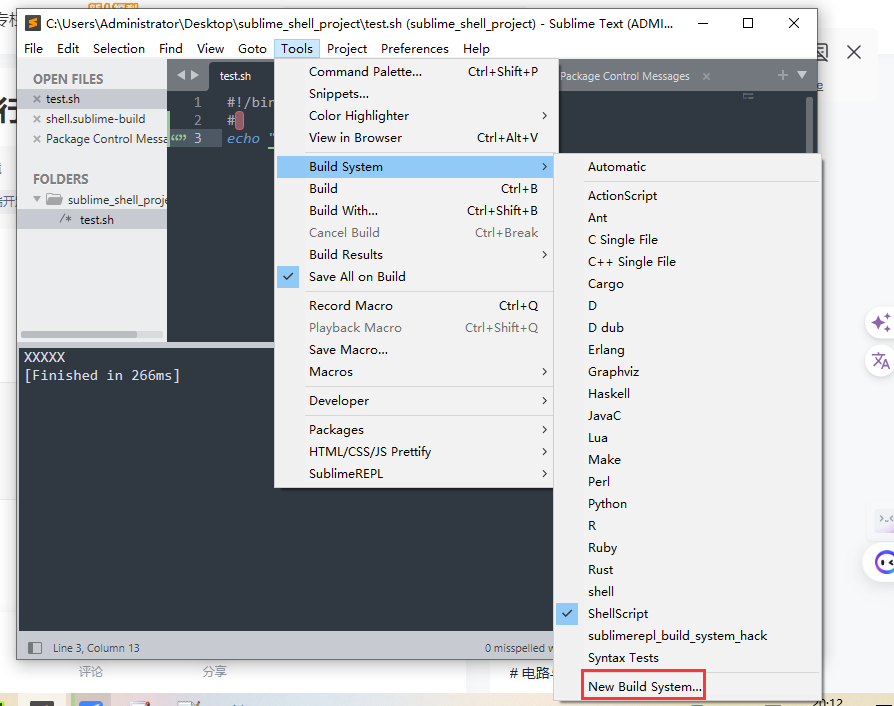Open tab list dropdown triangle
894x706 pixels.
click(802, 75)
